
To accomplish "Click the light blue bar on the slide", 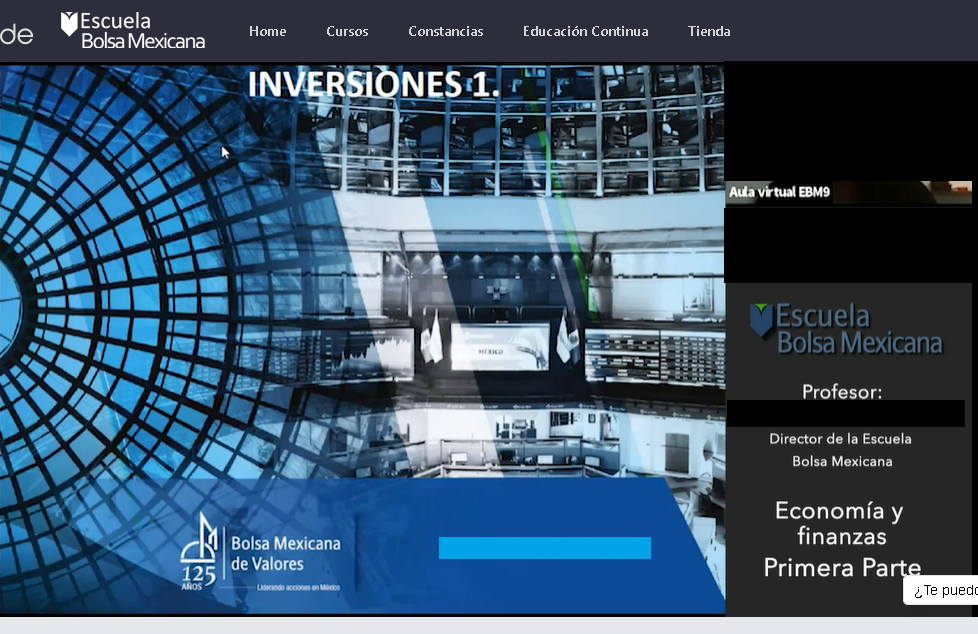I will [x=545, y=548].
